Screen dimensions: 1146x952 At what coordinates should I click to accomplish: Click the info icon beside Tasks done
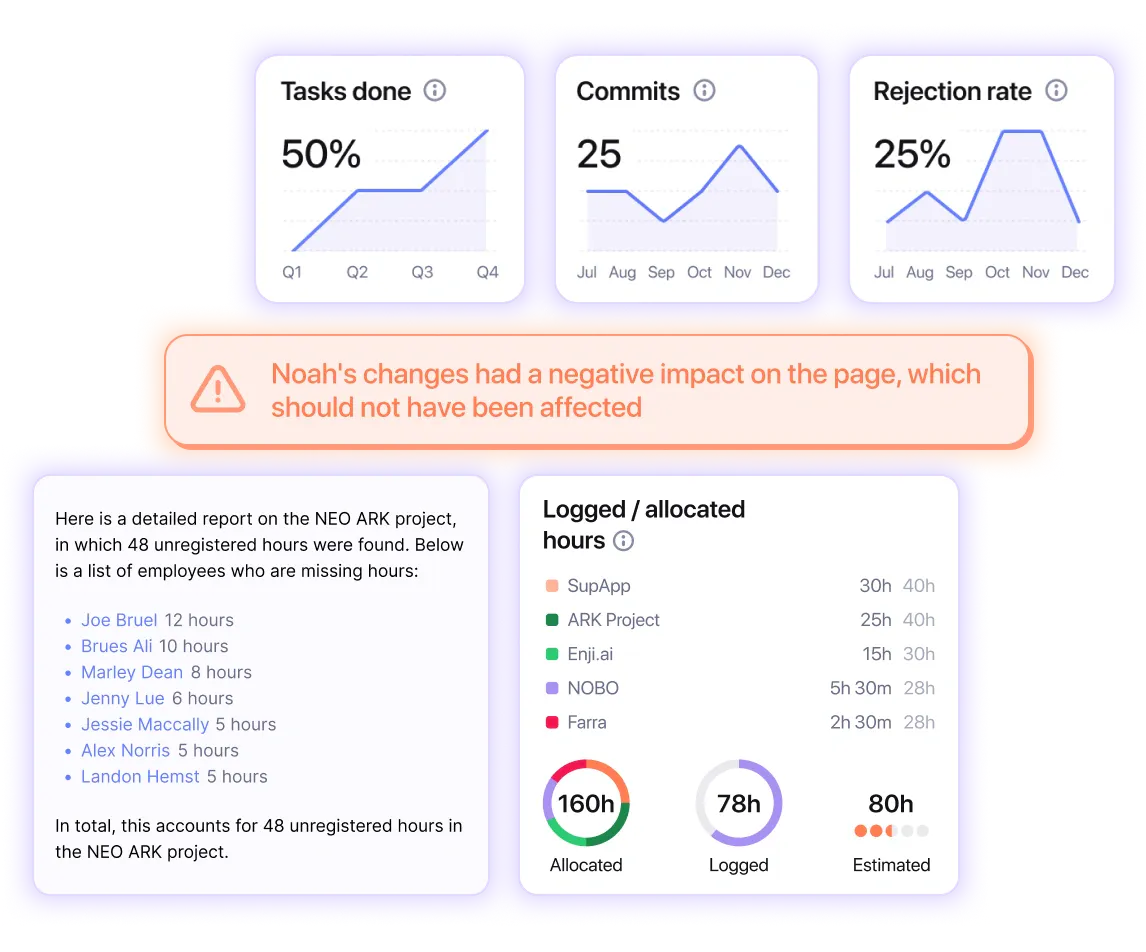click(435, 91)
